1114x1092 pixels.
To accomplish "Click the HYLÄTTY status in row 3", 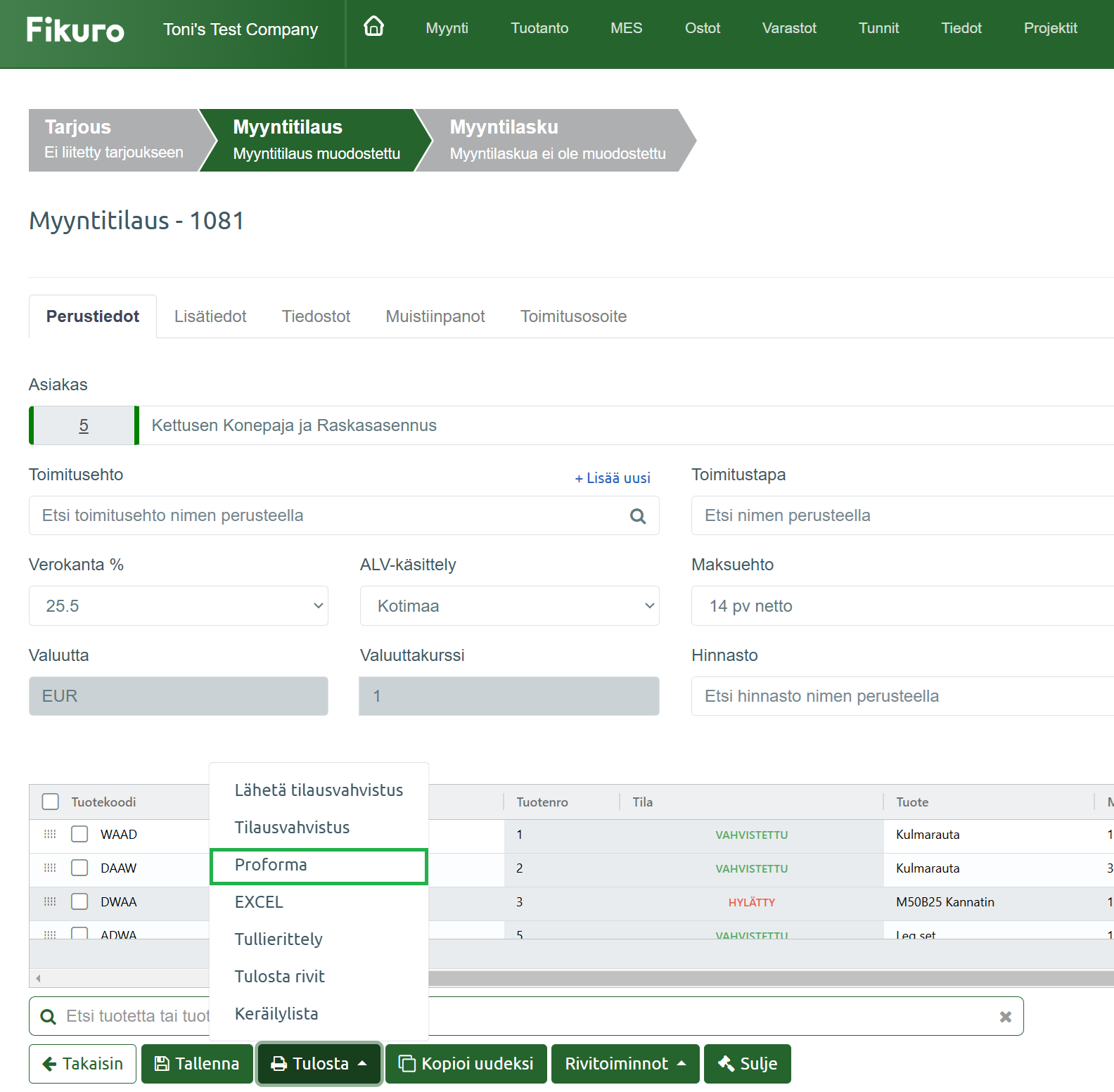I will tap(752, 902).
